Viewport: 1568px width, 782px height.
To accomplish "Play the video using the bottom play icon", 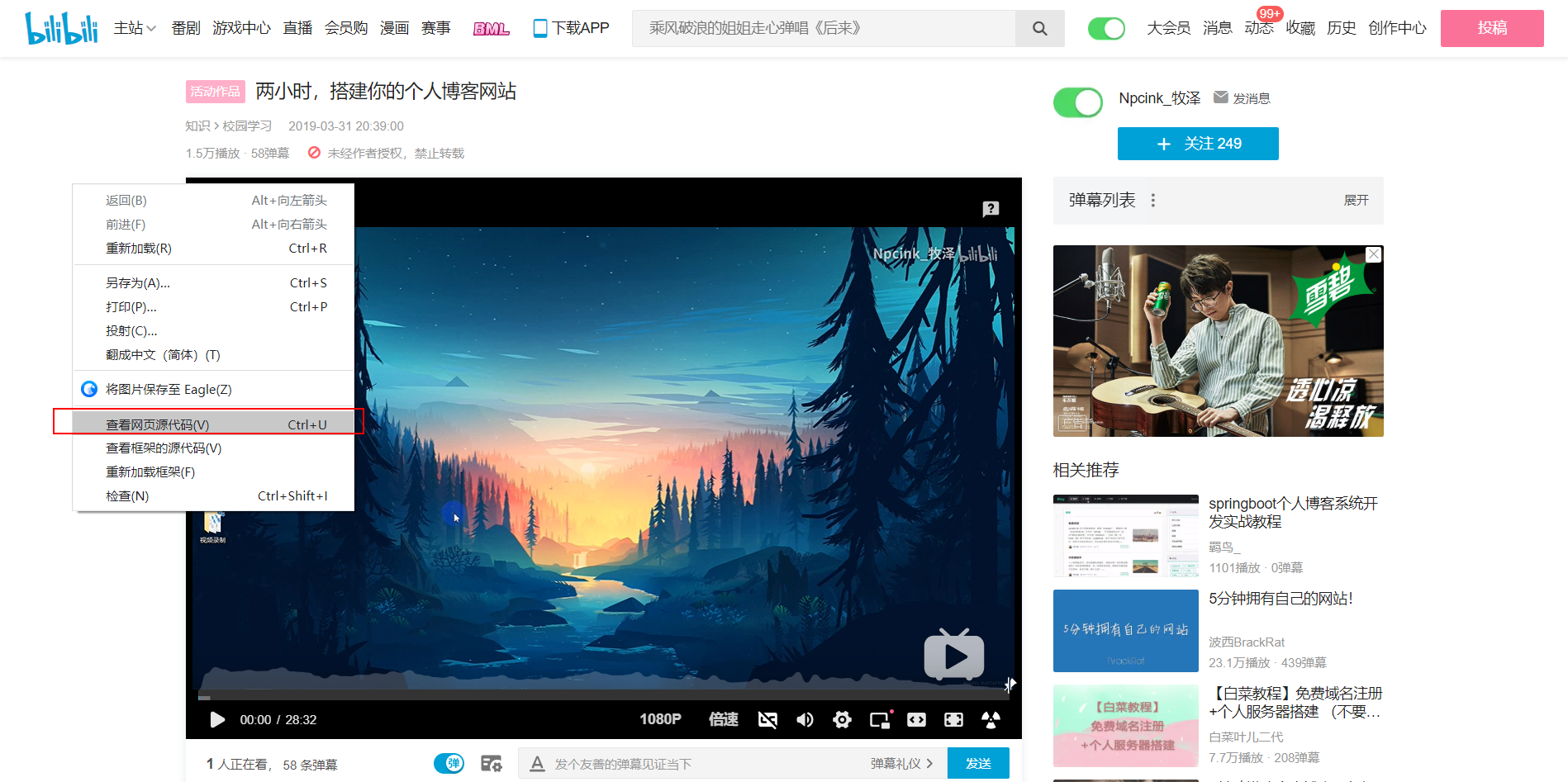I will pyautogui.click(x=217, y=719).
